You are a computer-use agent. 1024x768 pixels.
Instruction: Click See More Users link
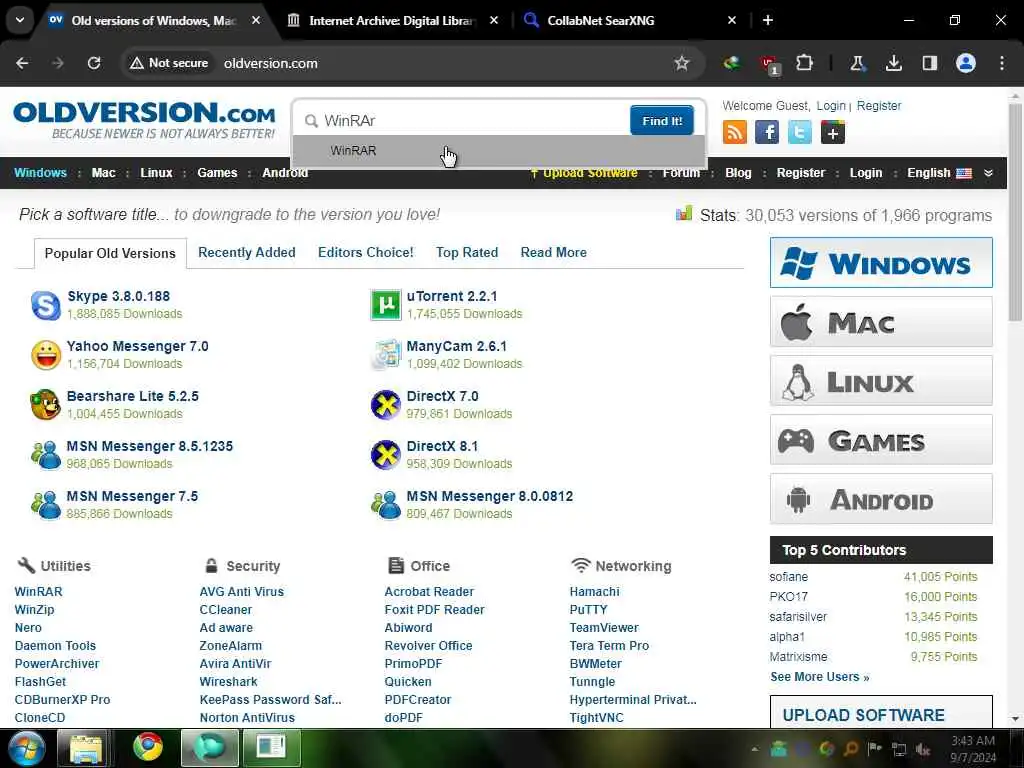(x=820, y=677)
